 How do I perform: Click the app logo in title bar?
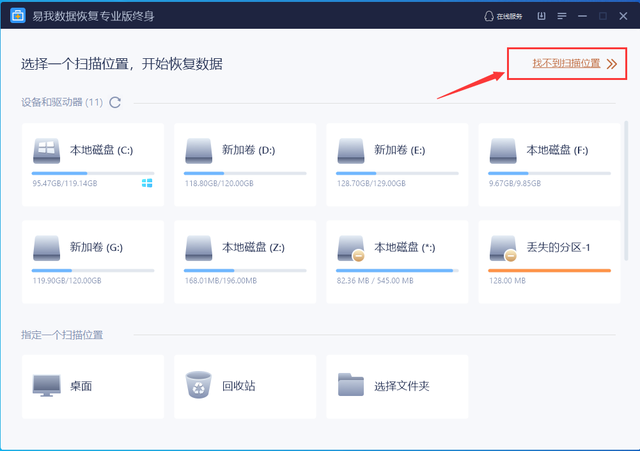click(18, 16)
